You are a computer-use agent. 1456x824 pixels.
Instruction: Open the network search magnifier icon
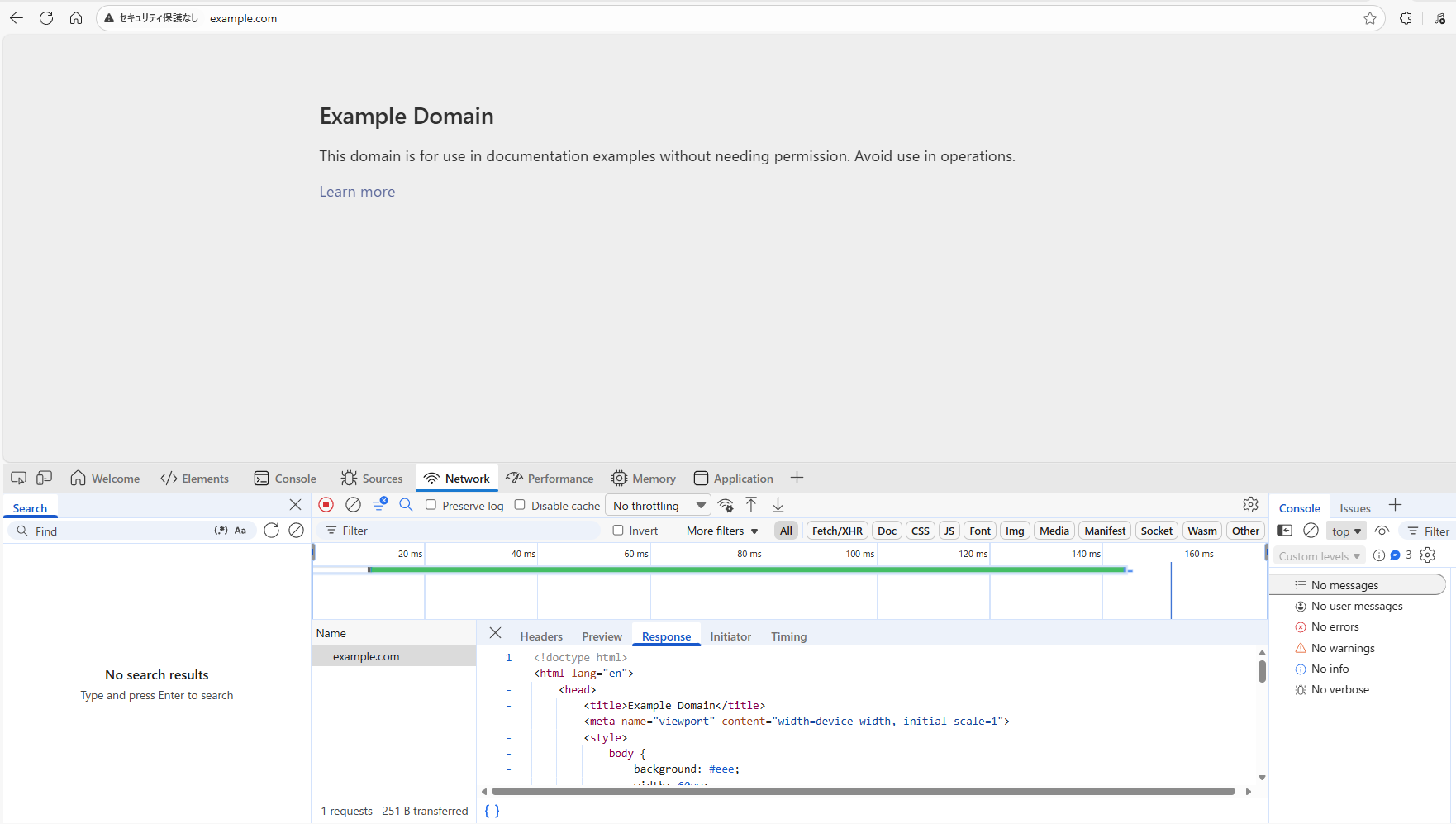click(406, 505)
